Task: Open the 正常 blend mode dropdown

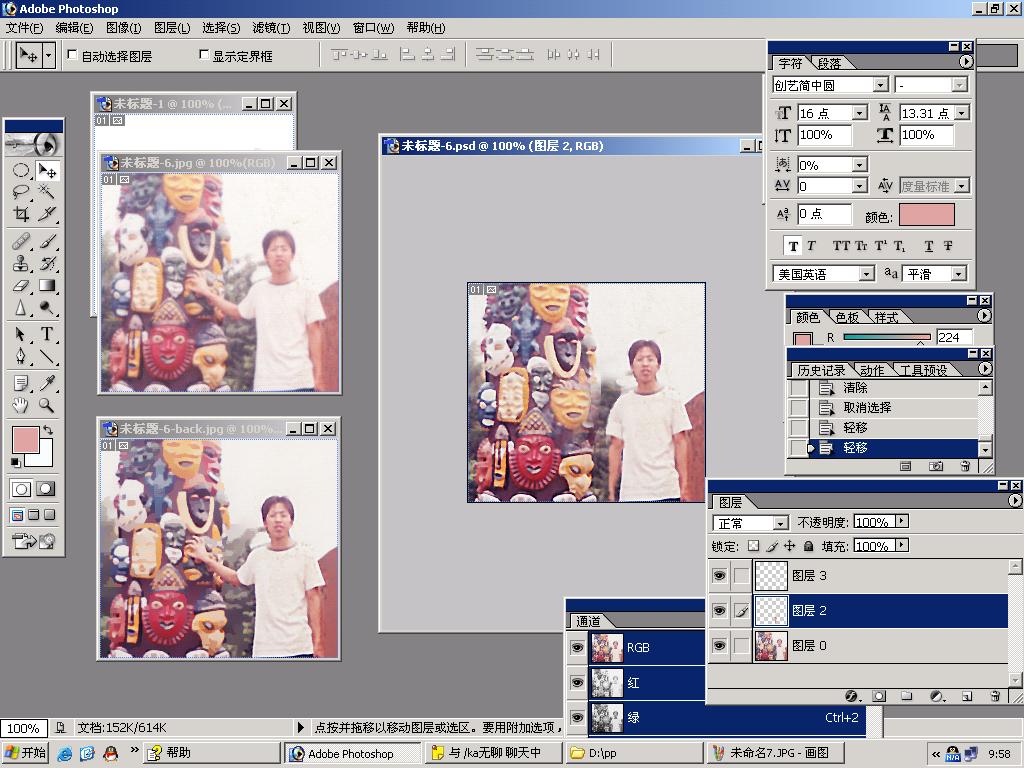Action: coord(780,523)
